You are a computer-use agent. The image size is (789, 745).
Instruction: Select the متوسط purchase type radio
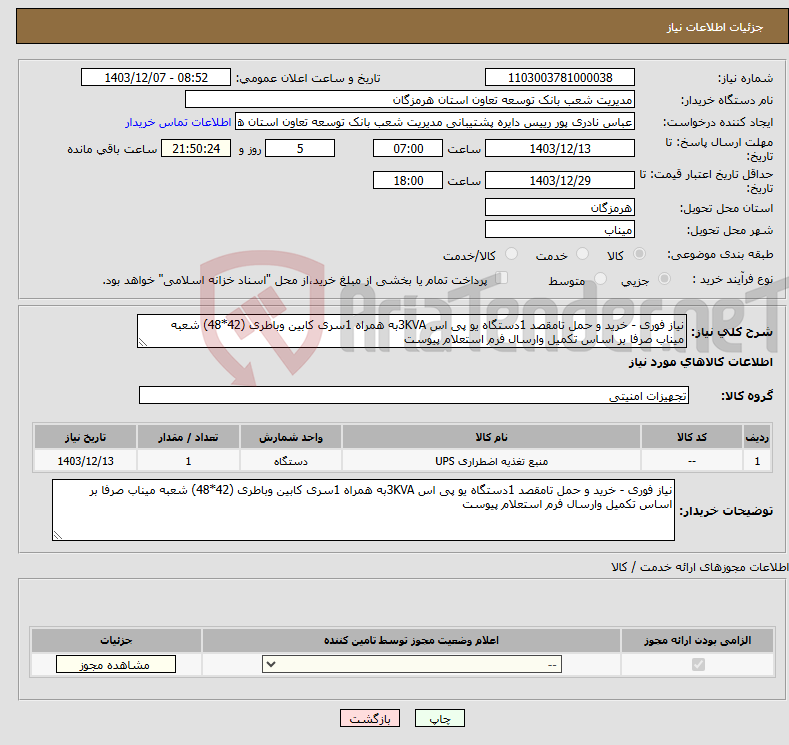point(600,279)
